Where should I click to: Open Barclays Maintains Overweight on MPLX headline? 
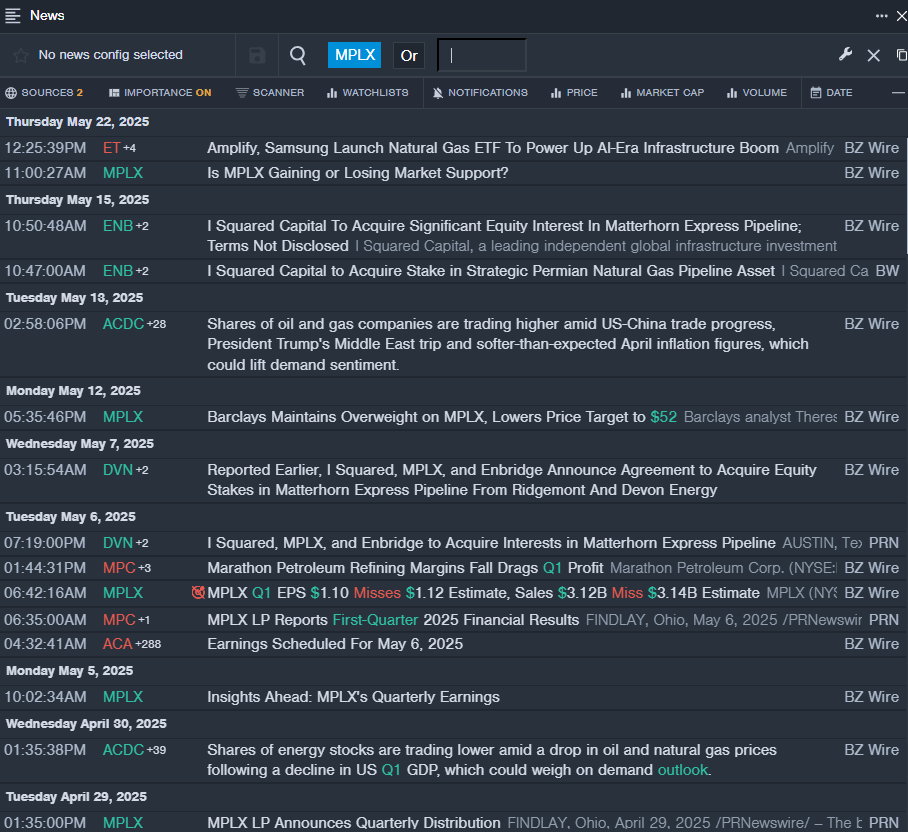tap(442, 417)
